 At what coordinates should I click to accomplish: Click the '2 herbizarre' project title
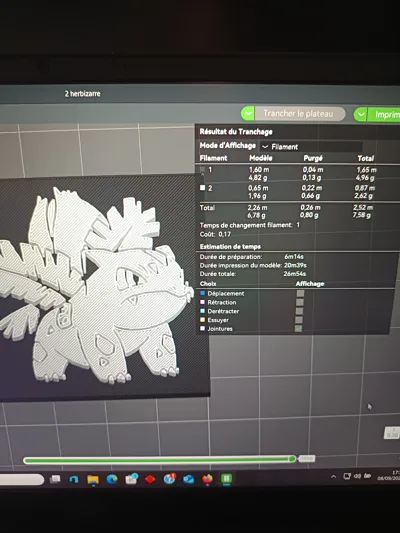(83, 93)
